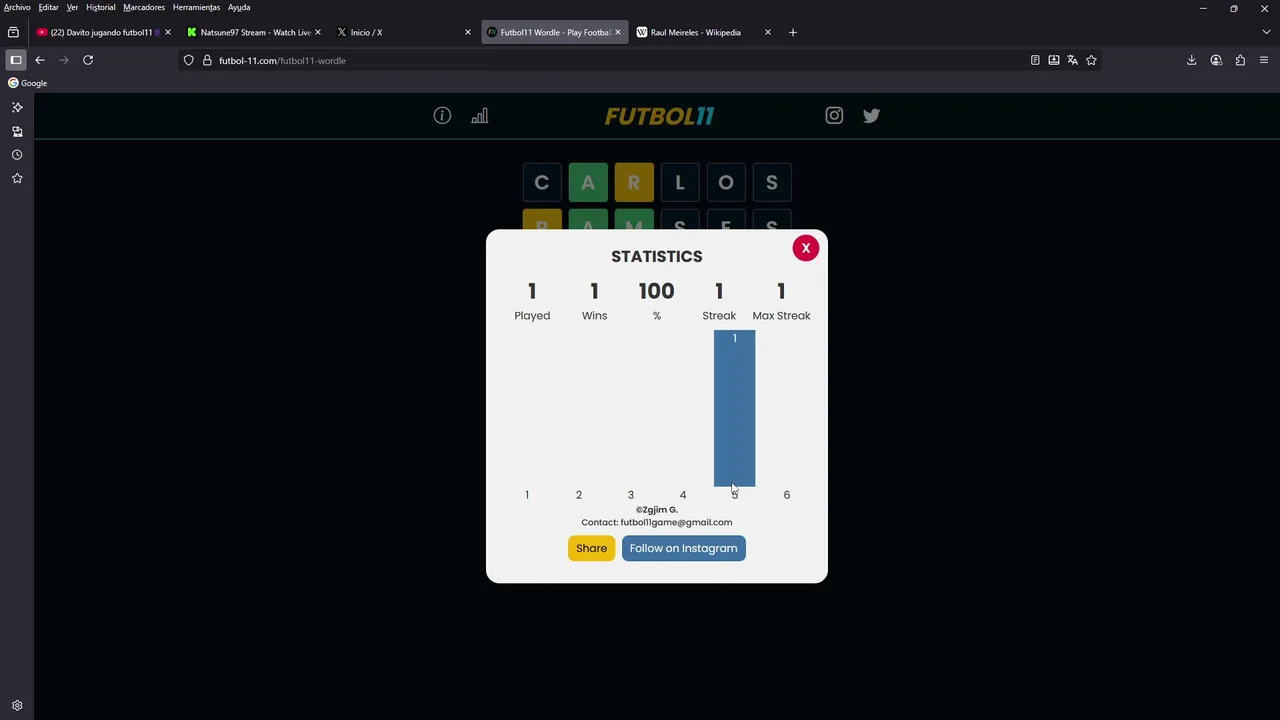Click the contact email futbol11game@gmail.com
1280x720 pixels.
pyautogui.click(x=676, y=522)
